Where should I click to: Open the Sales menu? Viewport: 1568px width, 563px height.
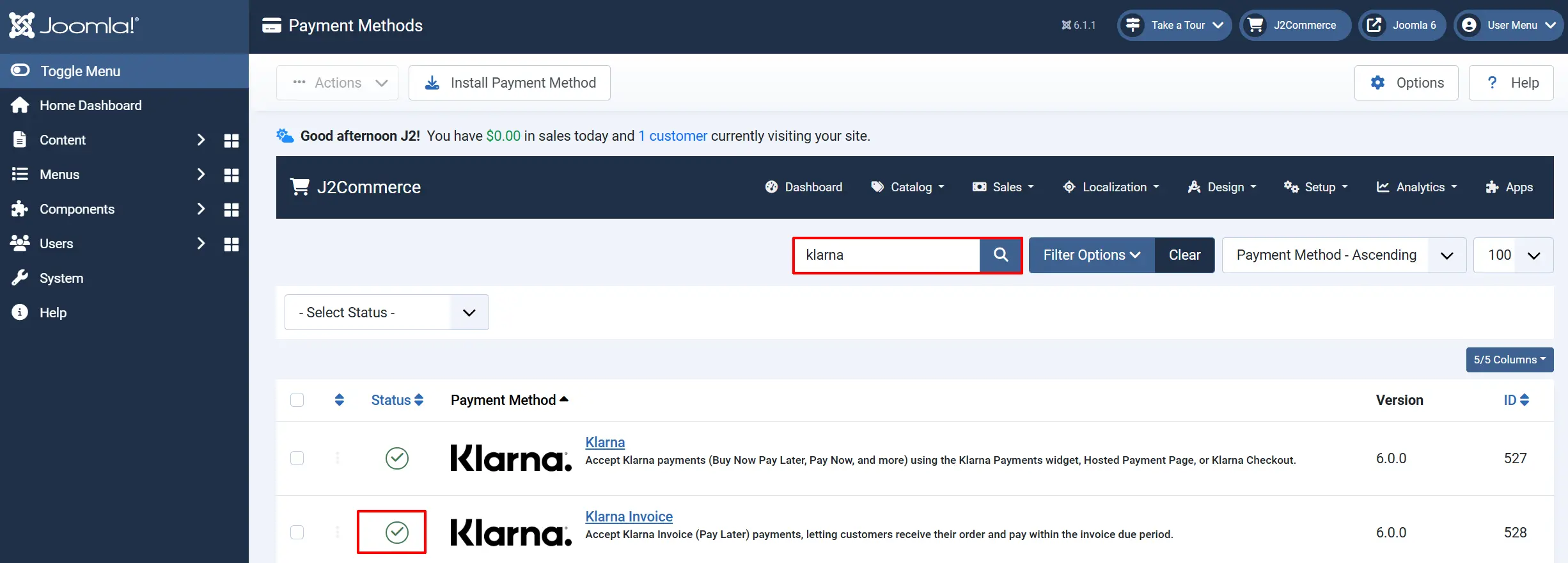pos(1003,187)
